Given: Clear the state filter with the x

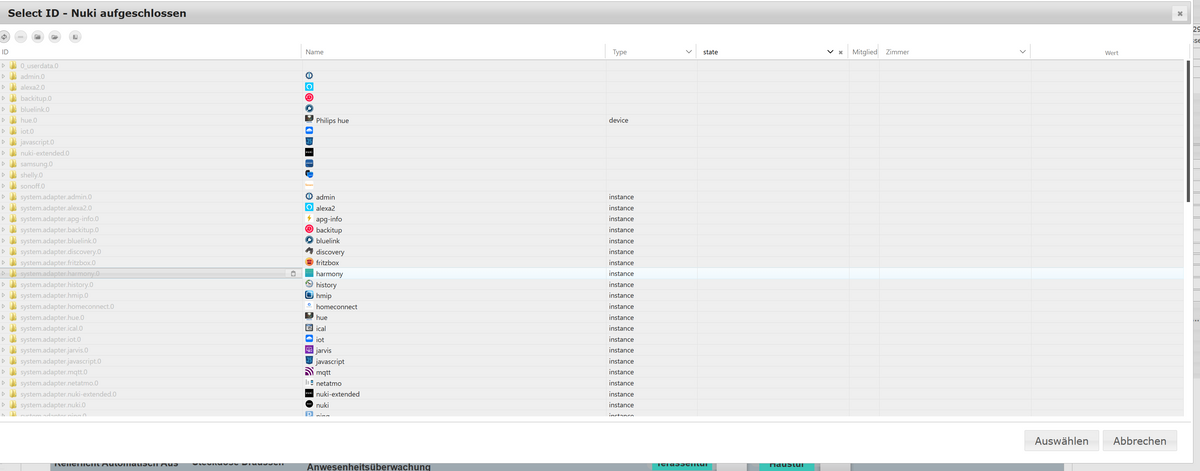Looking at the screenshot, I should (841, 51).
